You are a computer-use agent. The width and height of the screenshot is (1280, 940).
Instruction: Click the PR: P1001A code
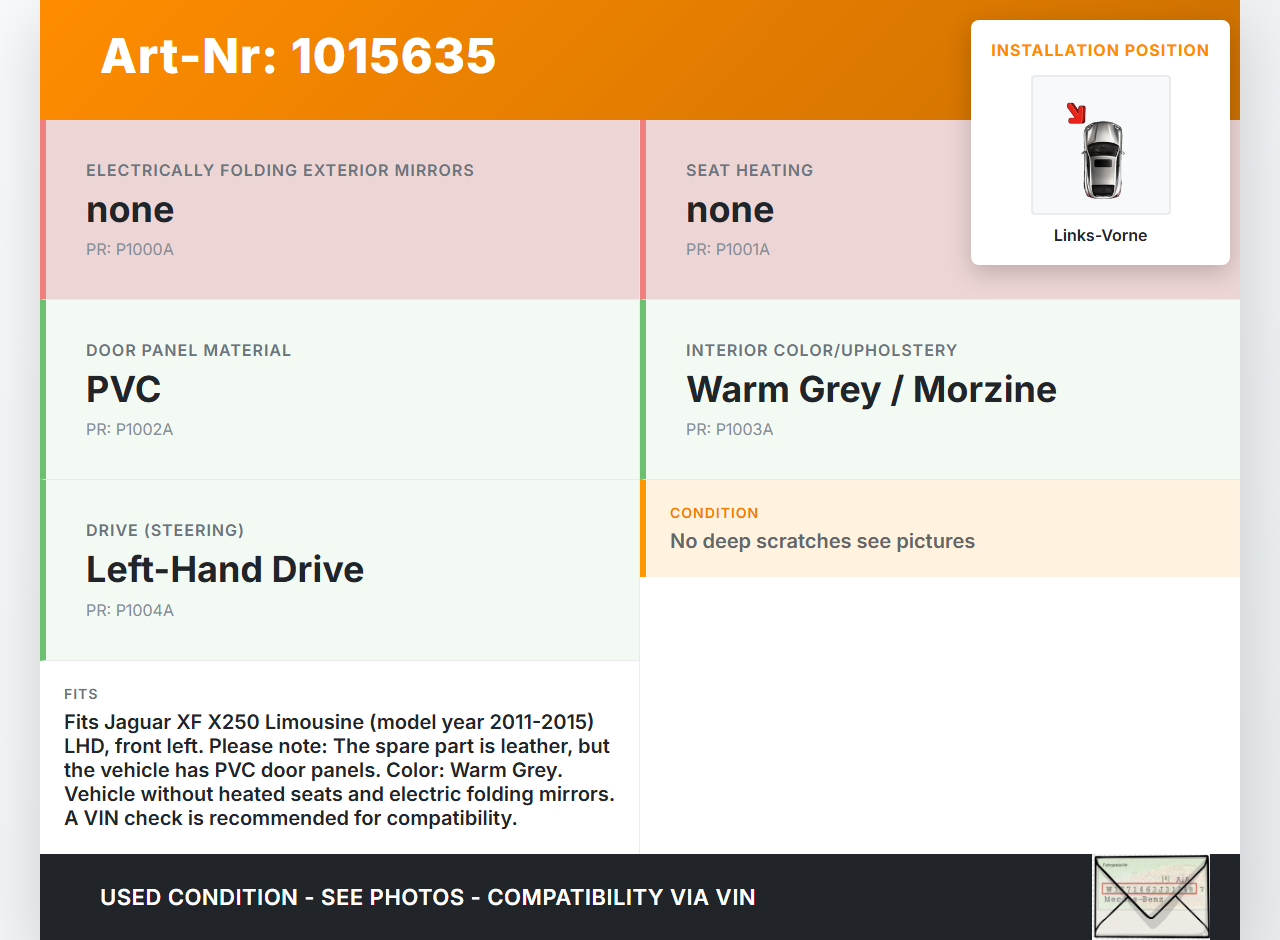tap(728, 249)
